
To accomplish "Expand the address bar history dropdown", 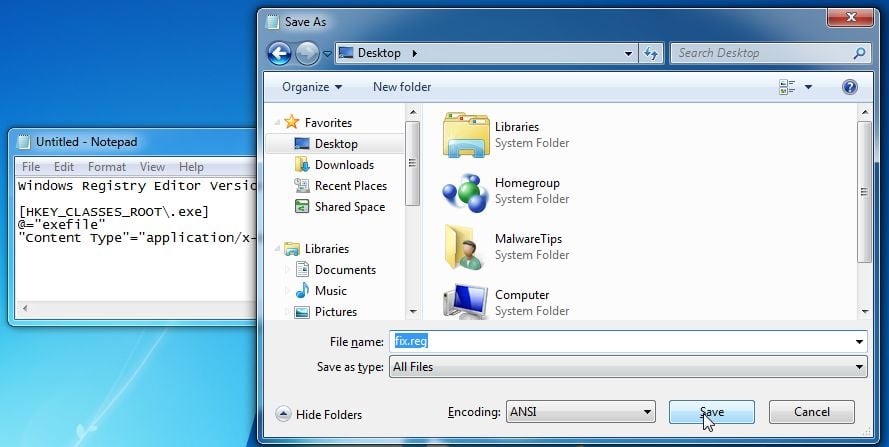I will [x=628, y=53].
